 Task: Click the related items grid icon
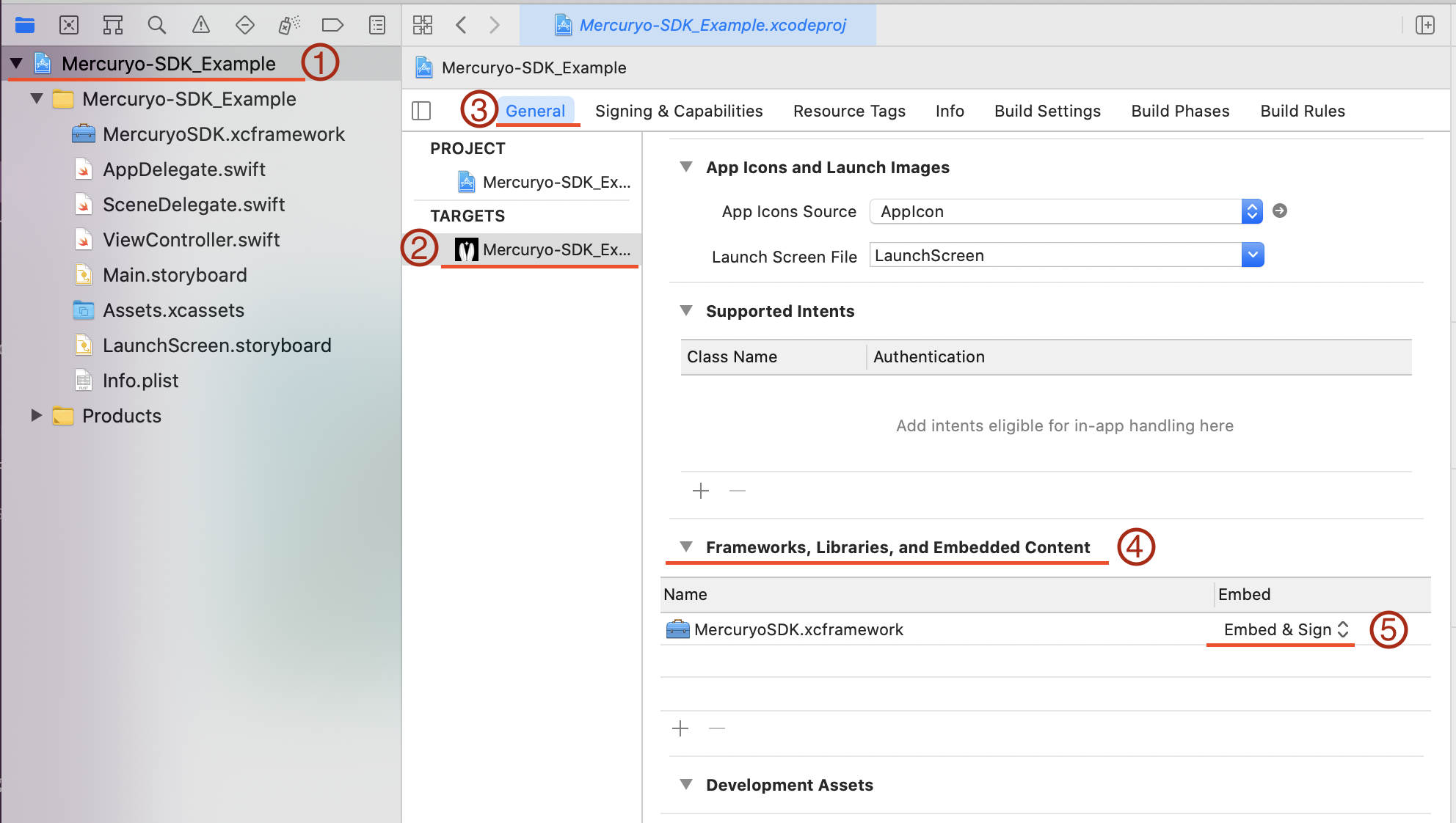click(423, 25)
